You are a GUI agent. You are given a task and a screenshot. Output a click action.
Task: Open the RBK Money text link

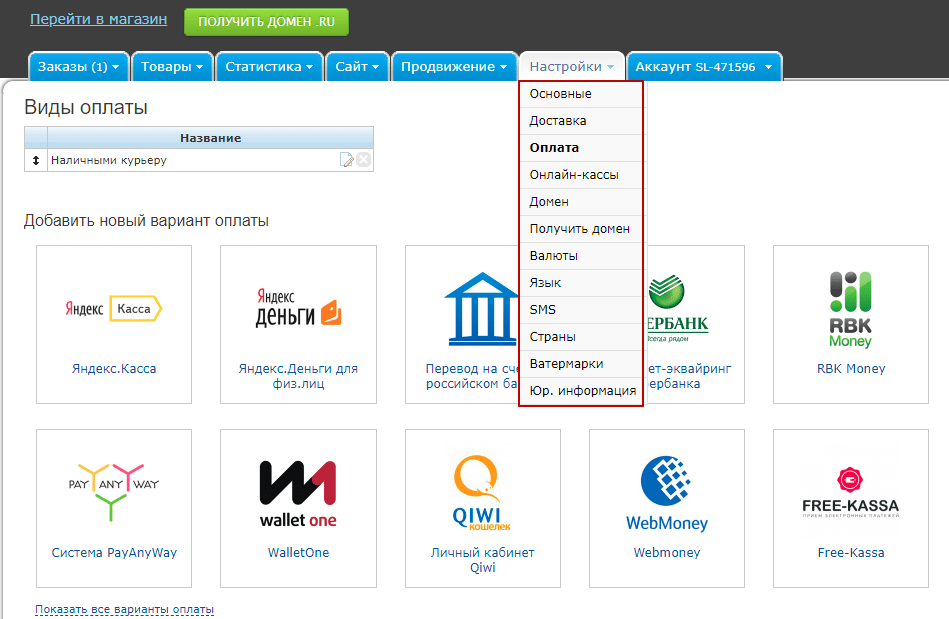pos(851,368)
